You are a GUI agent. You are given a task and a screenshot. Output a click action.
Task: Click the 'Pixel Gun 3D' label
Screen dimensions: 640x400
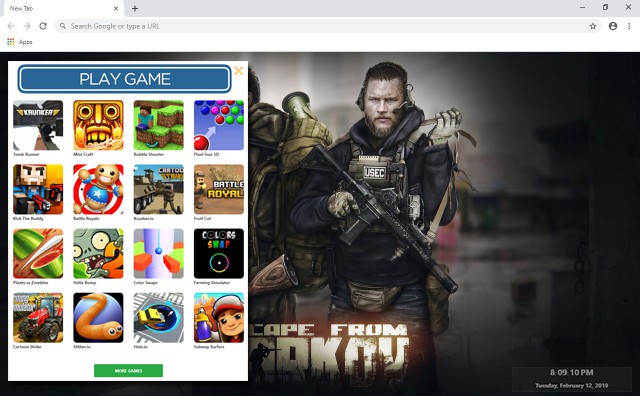coord(206,154)
